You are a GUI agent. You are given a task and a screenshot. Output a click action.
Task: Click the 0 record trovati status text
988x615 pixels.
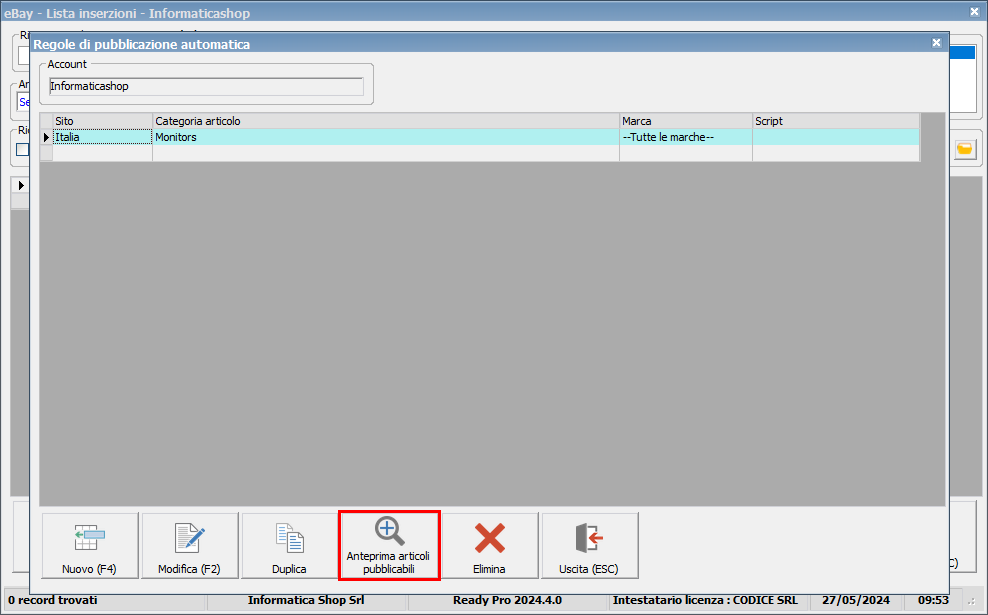coord(53,600)
